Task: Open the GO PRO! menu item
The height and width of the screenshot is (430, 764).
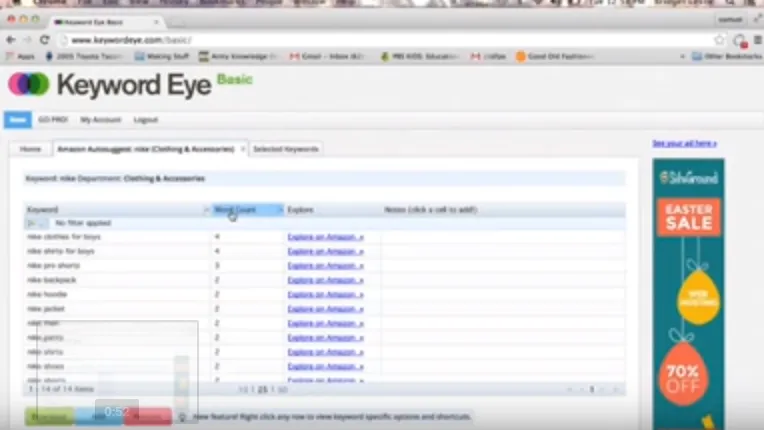Action: point(53,120)
